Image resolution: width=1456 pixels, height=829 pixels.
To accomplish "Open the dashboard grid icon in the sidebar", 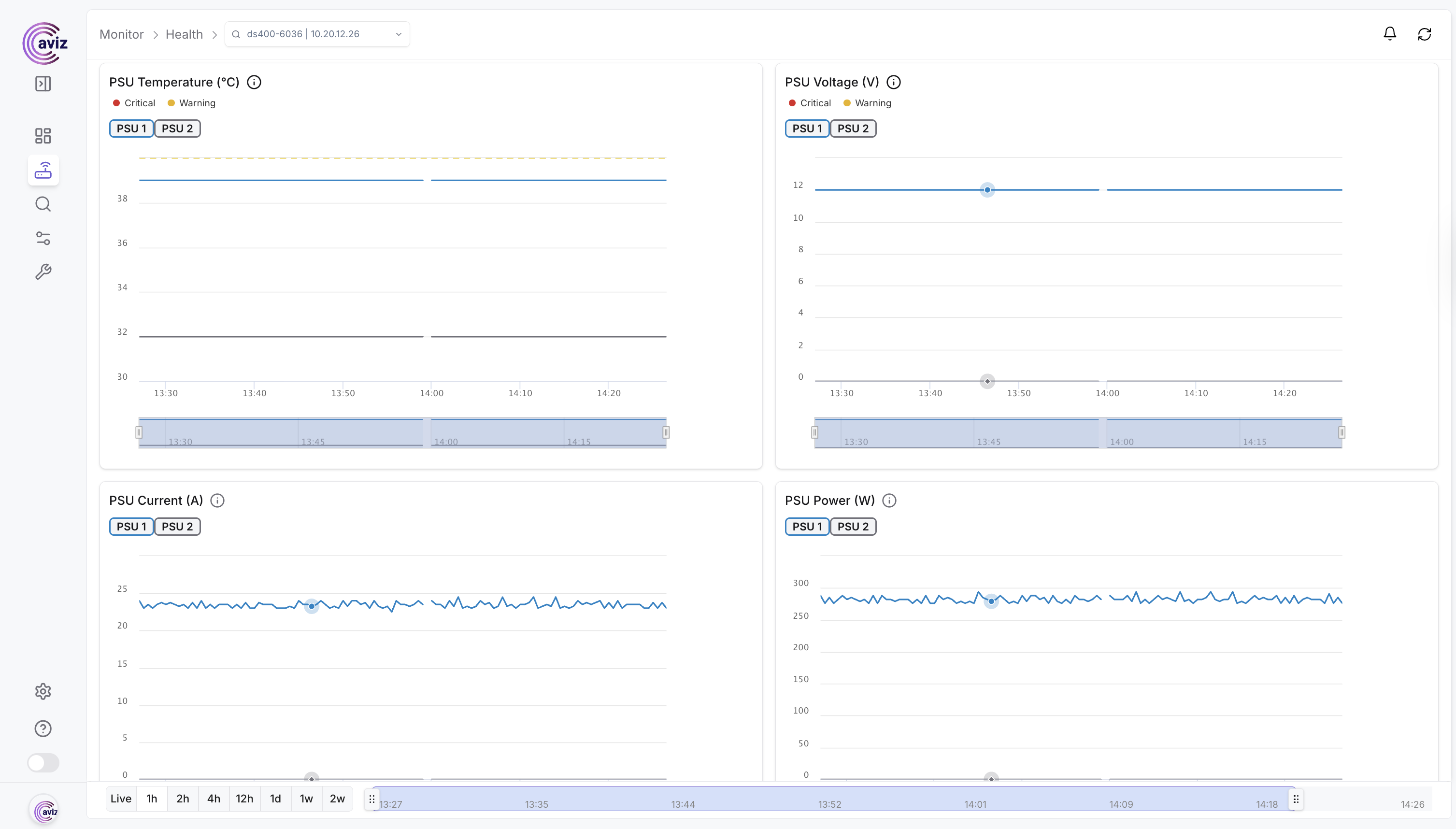I will (43, 135).
